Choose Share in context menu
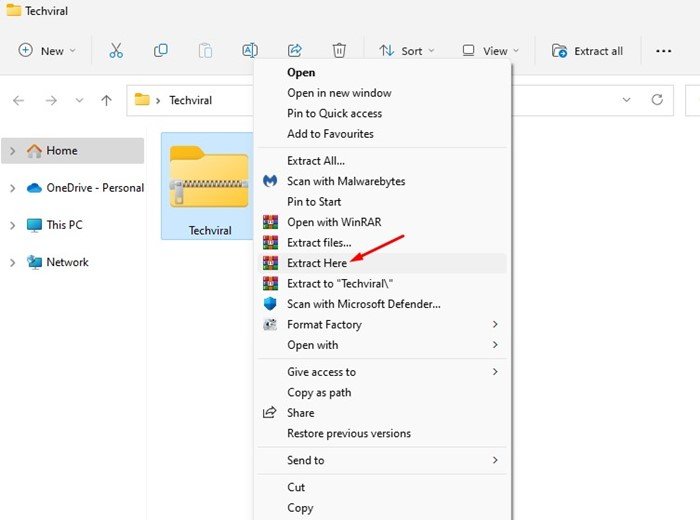 coord(382,413)
